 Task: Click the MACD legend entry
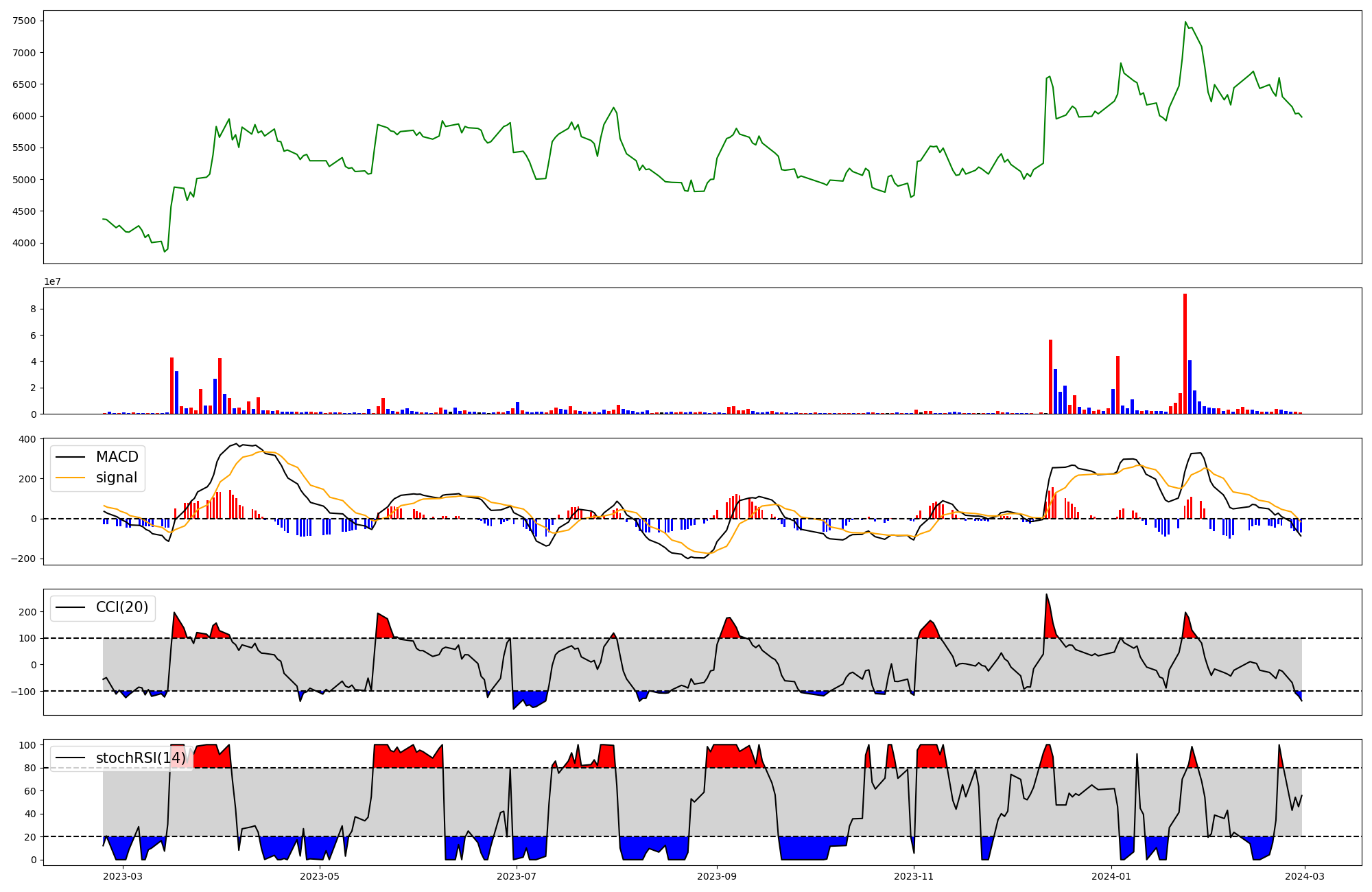[117, 457]
